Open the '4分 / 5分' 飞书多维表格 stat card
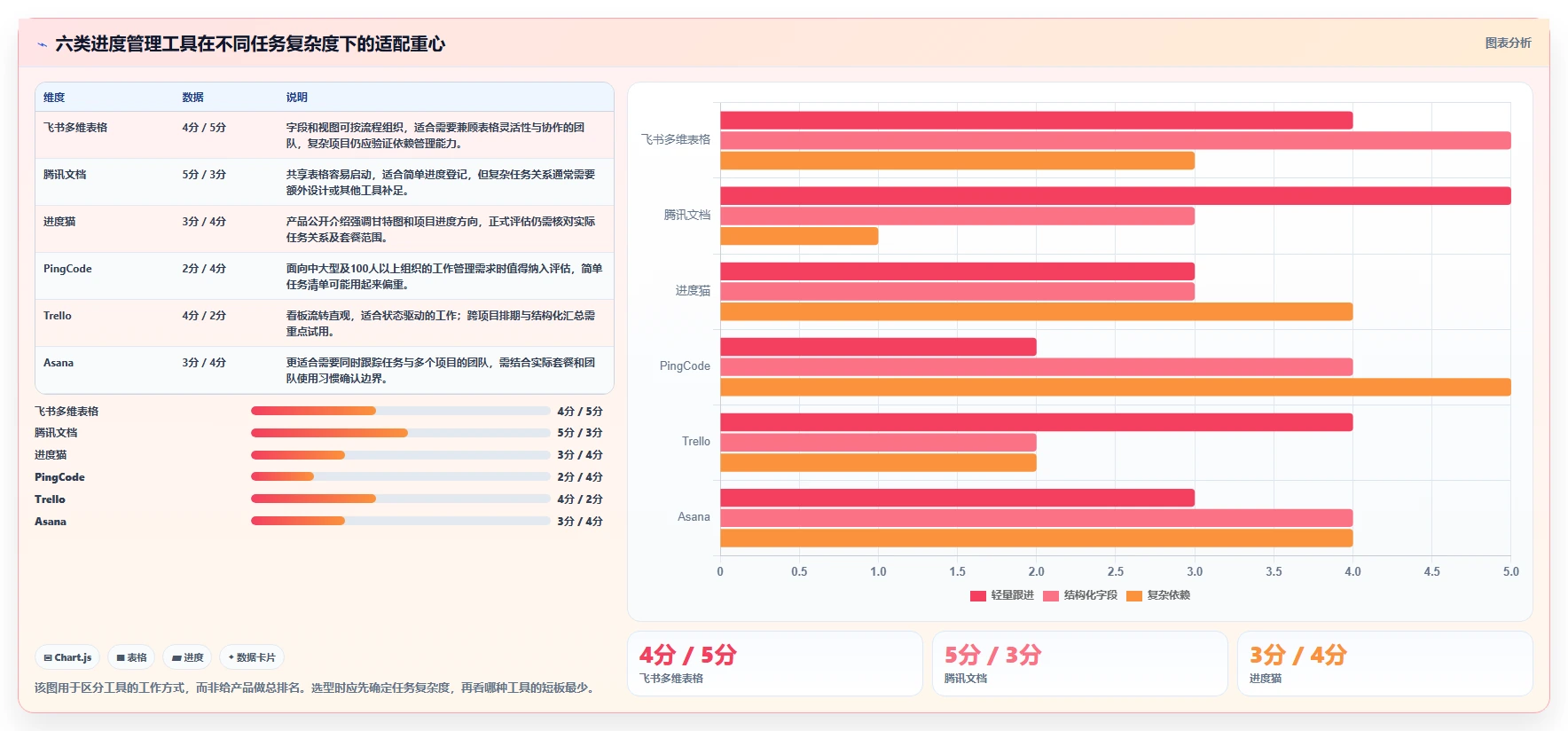This screenshot has width=1568, height=731. click(x=775, y=664)
